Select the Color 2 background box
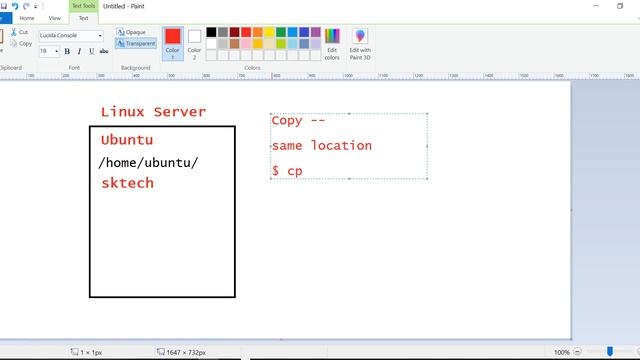Image resolution: width=640 pixels, height=360 pixels. click(194, 44)
